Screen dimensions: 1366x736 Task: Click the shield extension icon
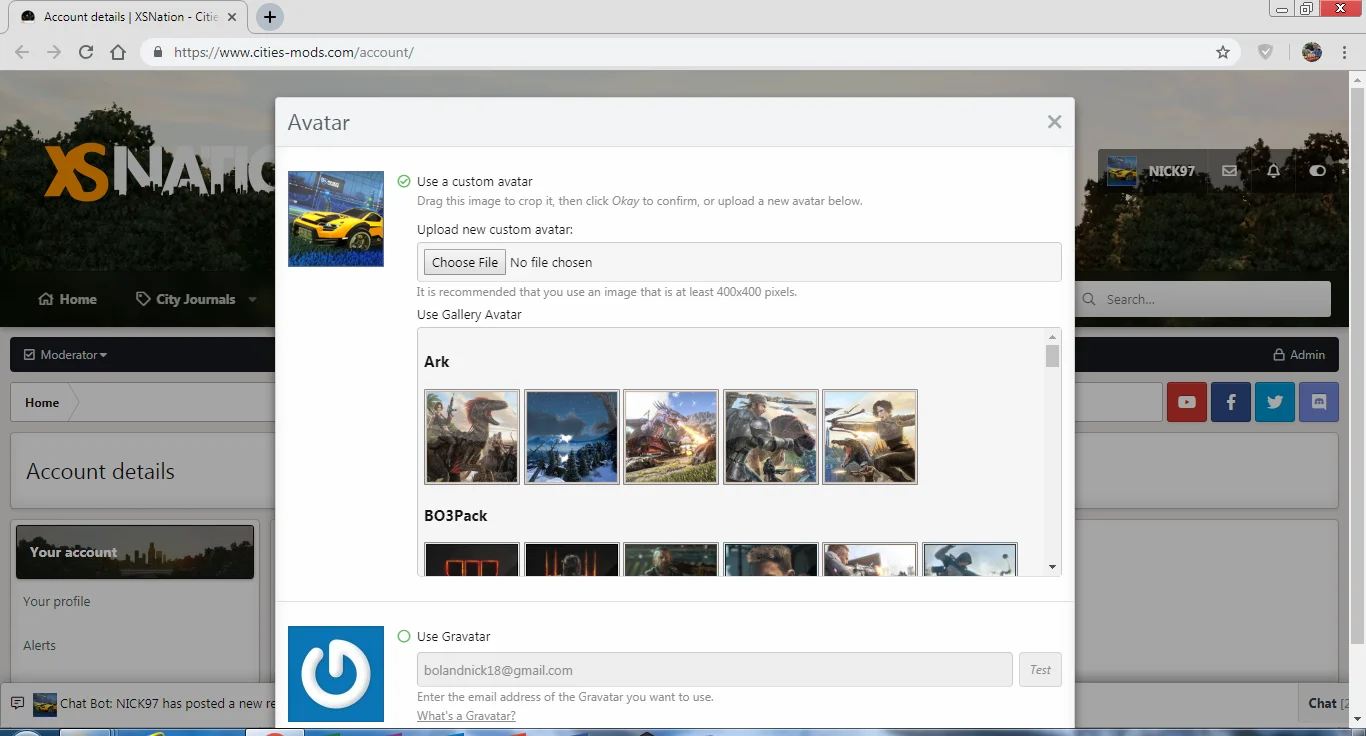tap(1265, 52)
